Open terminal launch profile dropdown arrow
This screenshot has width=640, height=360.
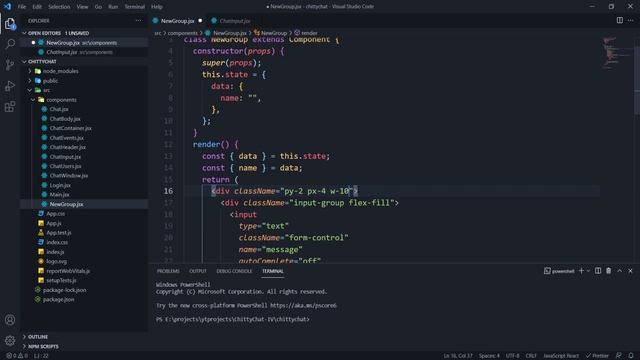click(x=588, y=271)
